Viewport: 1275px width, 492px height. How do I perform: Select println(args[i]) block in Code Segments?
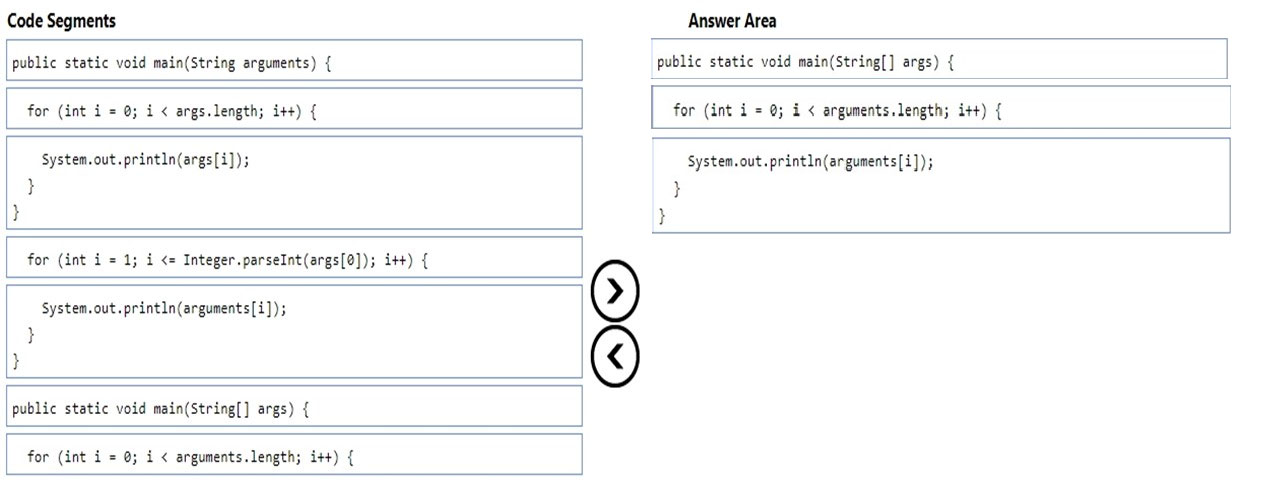pos(294,183)
